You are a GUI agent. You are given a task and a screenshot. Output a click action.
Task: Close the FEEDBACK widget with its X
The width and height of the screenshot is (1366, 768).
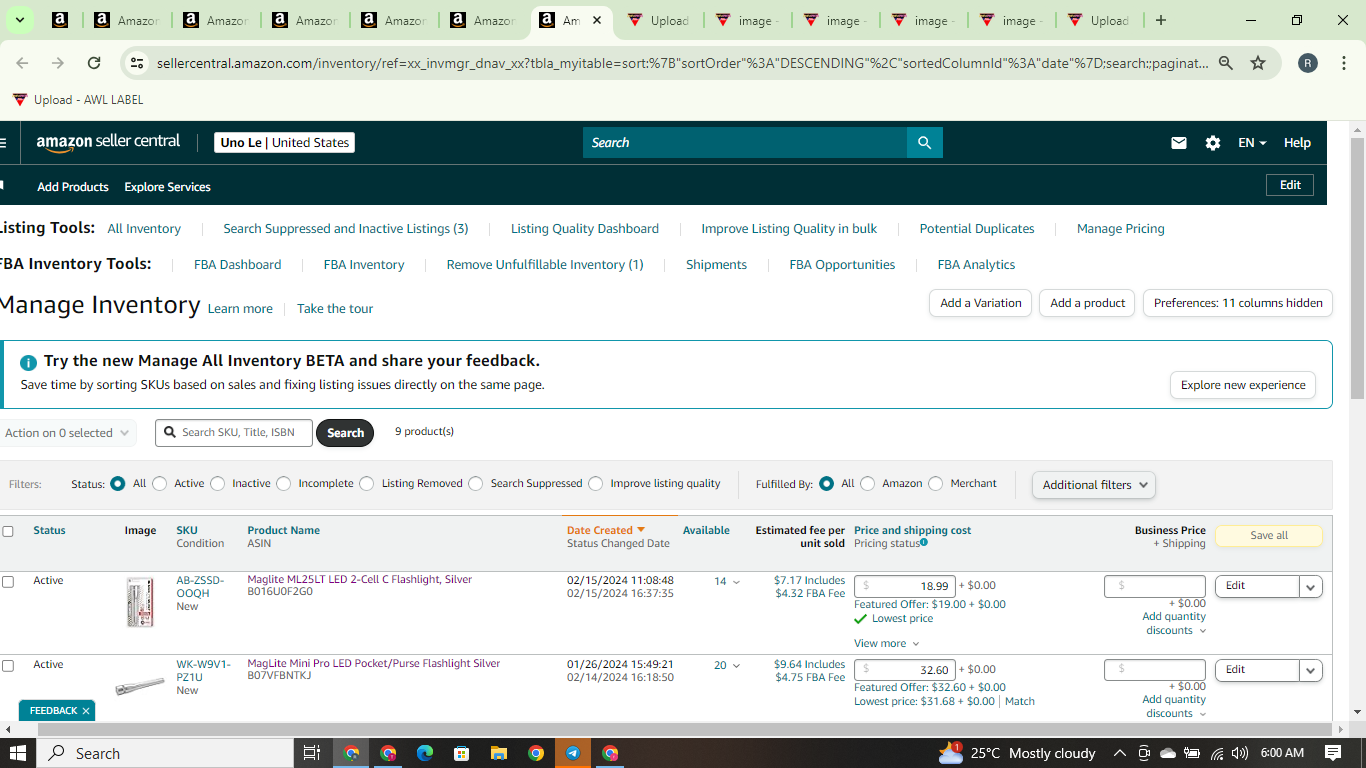[86, 711]
